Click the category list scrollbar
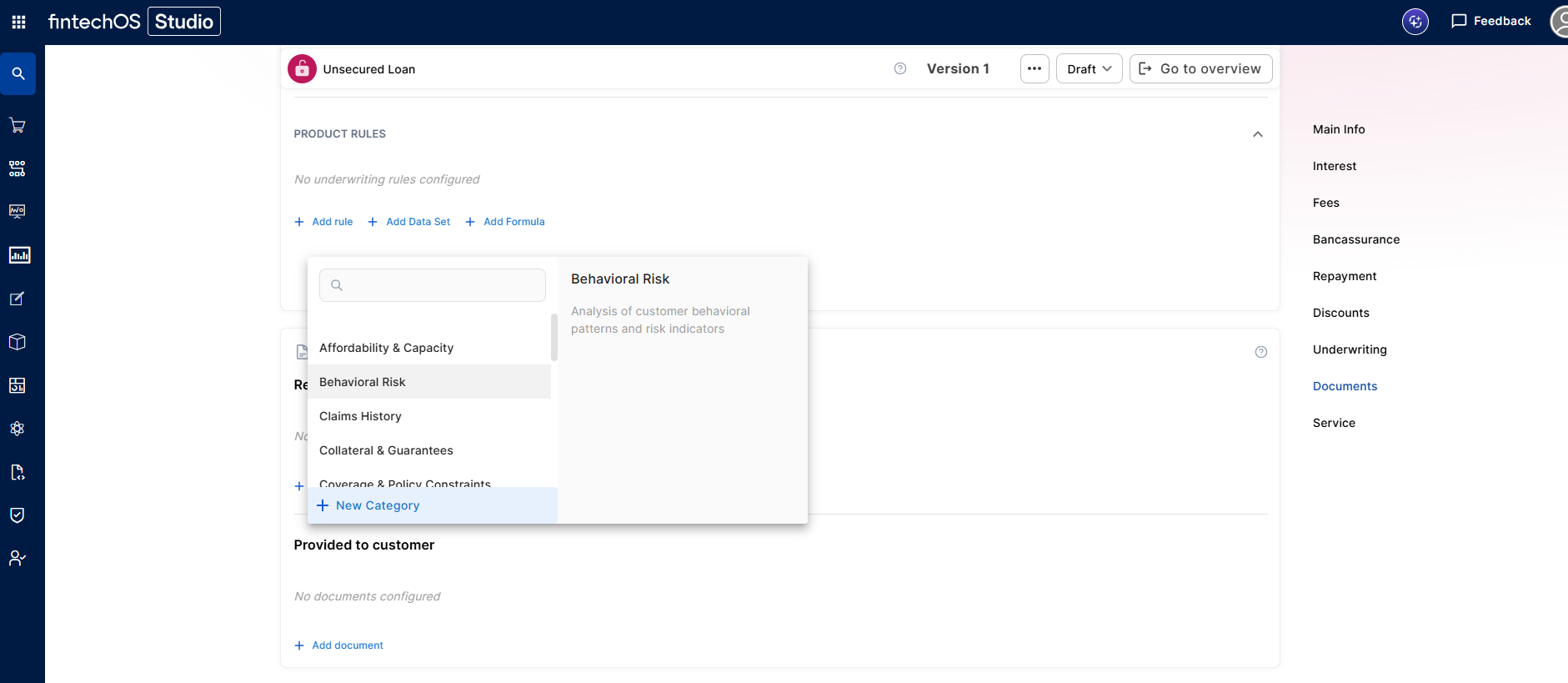Screen dimensions: 1568x683 point(554,337)
